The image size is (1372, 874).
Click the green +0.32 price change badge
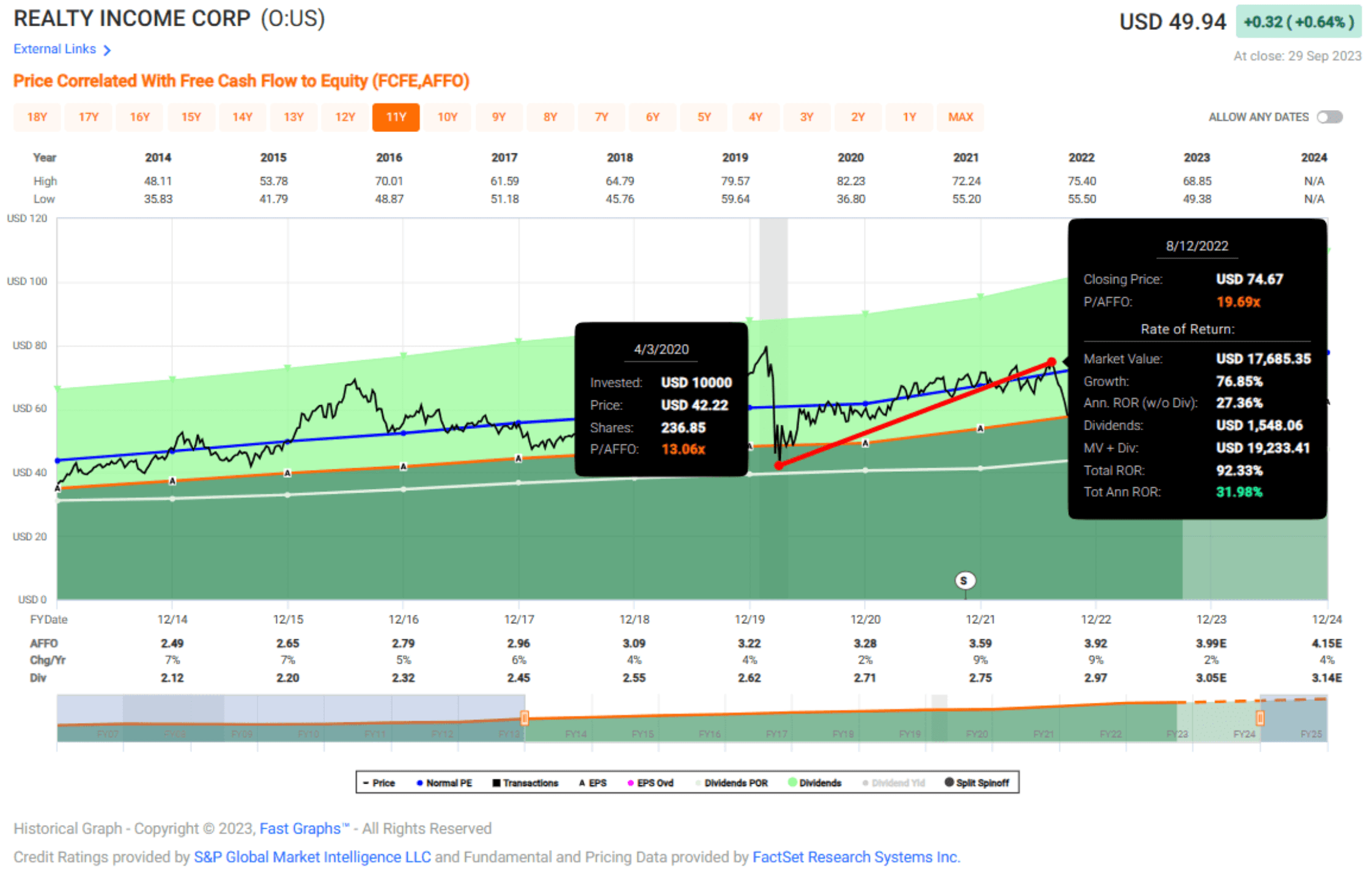(1298, 22)
